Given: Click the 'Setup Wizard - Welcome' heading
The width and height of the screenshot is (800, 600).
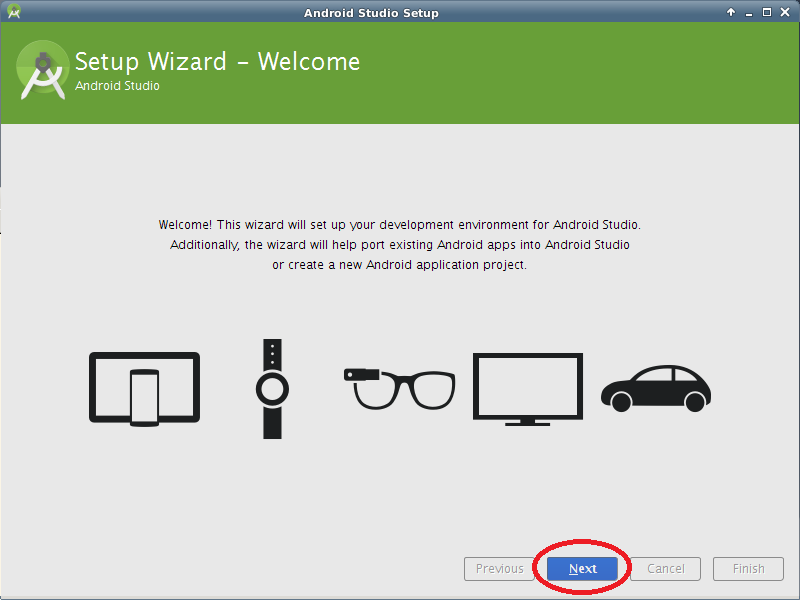Looking at the screenshot, I should (x=217, y=62).
